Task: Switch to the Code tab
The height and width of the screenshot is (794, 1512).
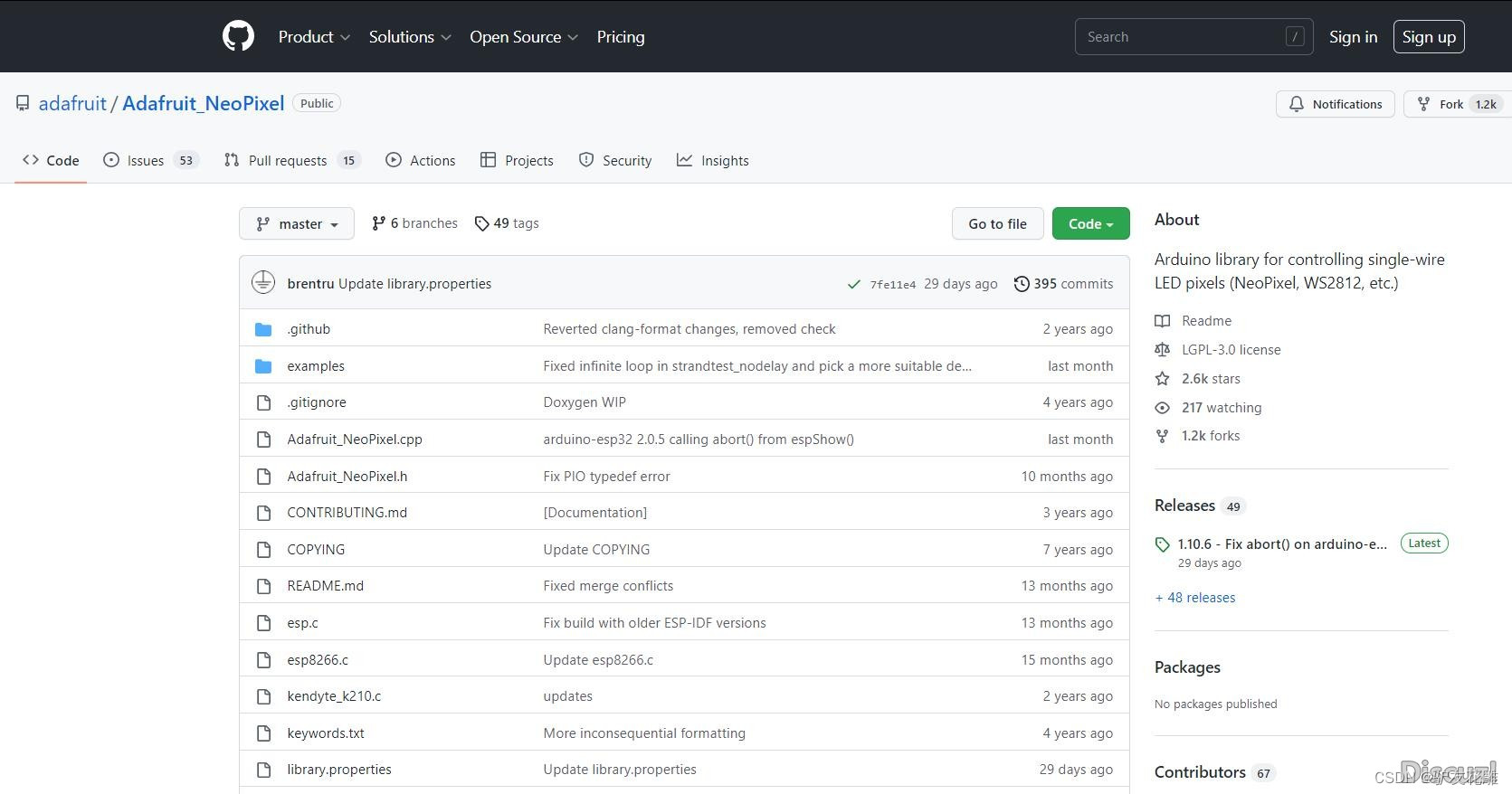Action: (51, 160)
